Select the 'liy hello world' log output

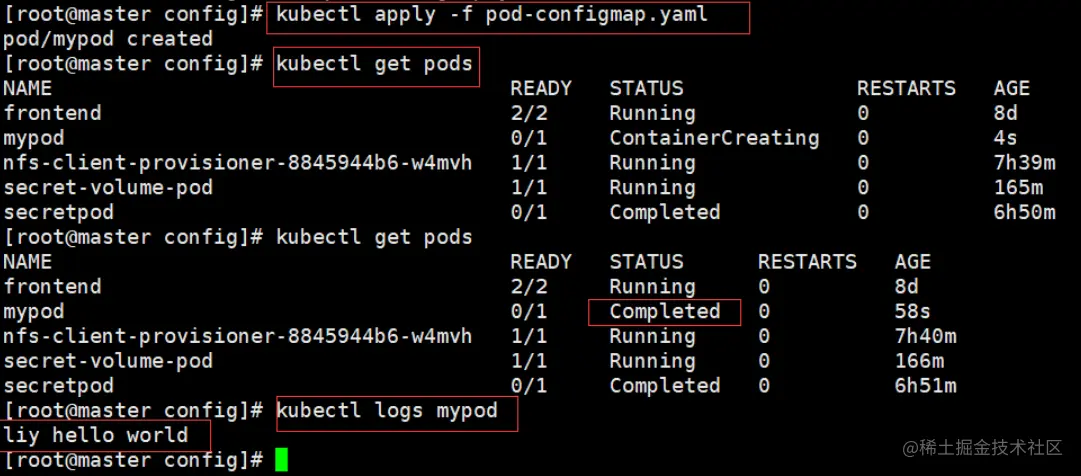tap(96, 435)
